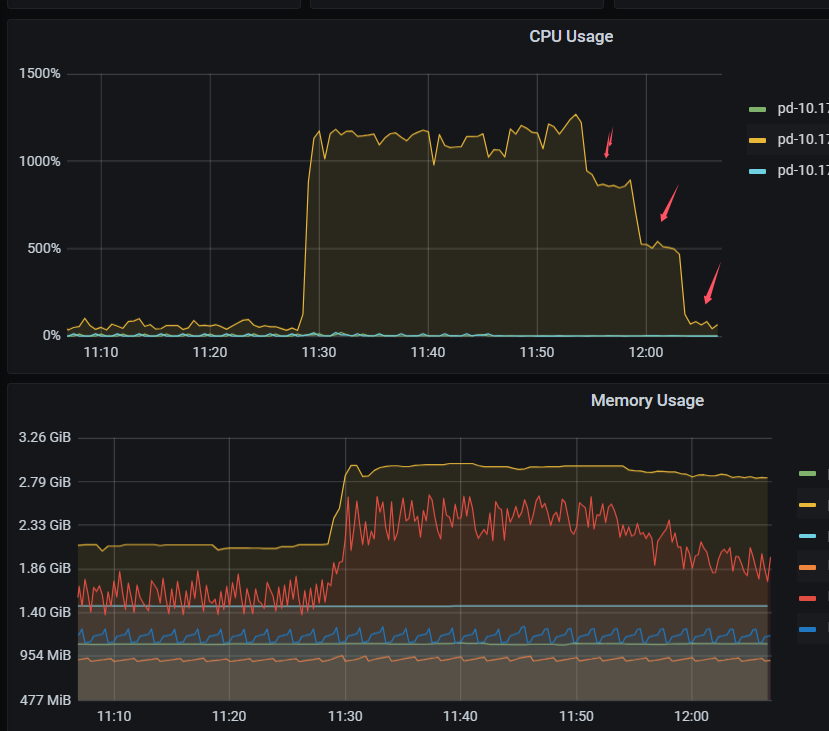Click 11:20 time label under CPU Usage chart
829x731 pixels.
pos(210,353)
